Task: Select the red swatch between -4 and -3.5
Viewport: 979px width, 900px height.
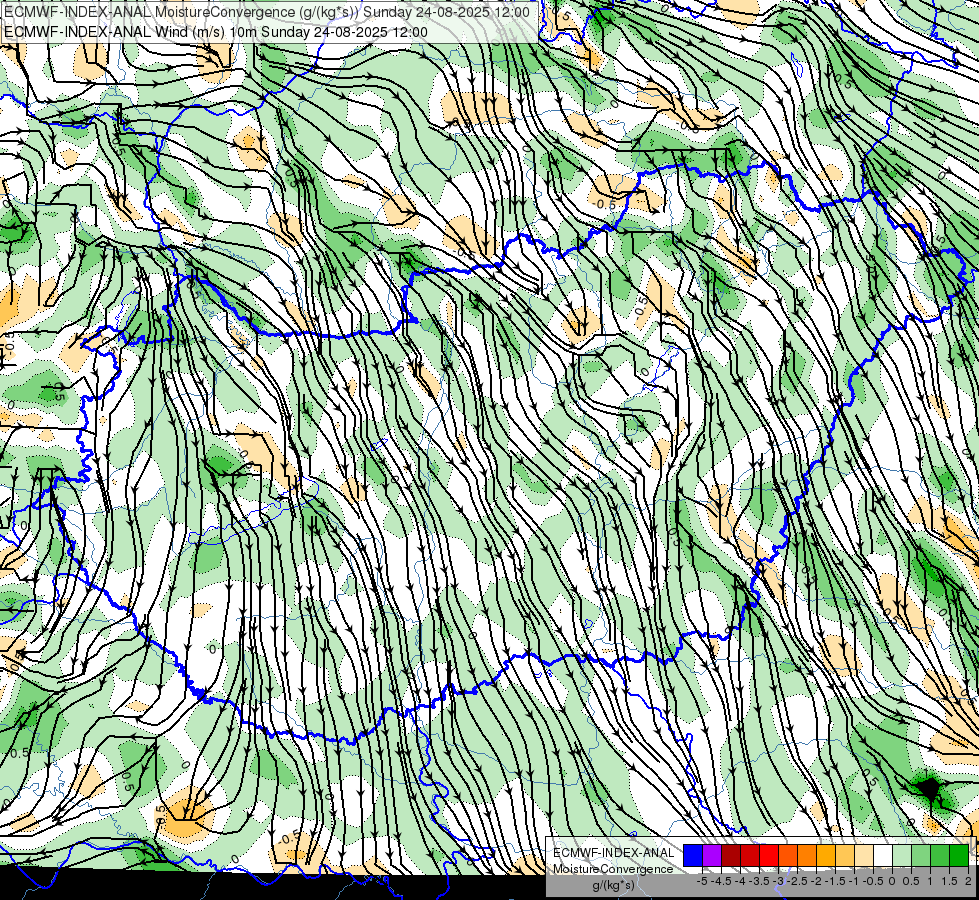Action: [750, 856]
